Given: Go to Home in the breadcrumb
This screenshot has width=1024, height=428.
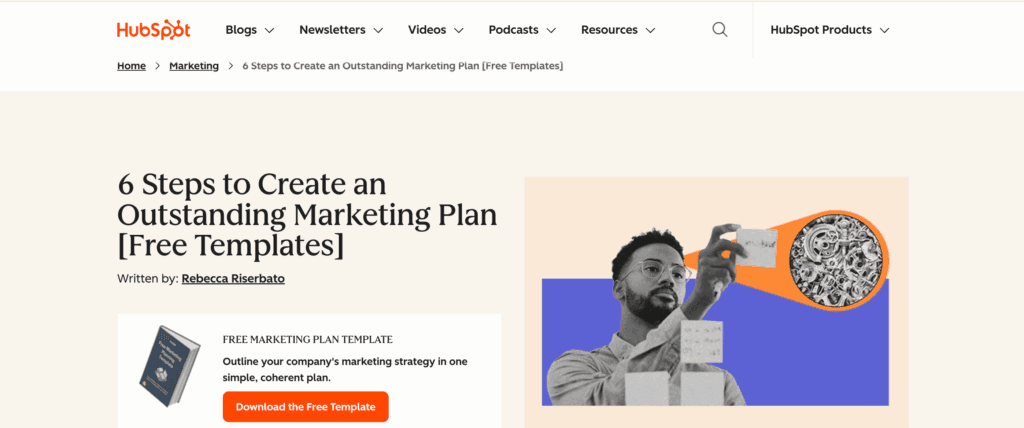Looking at the screenshot, I should 131,66.
